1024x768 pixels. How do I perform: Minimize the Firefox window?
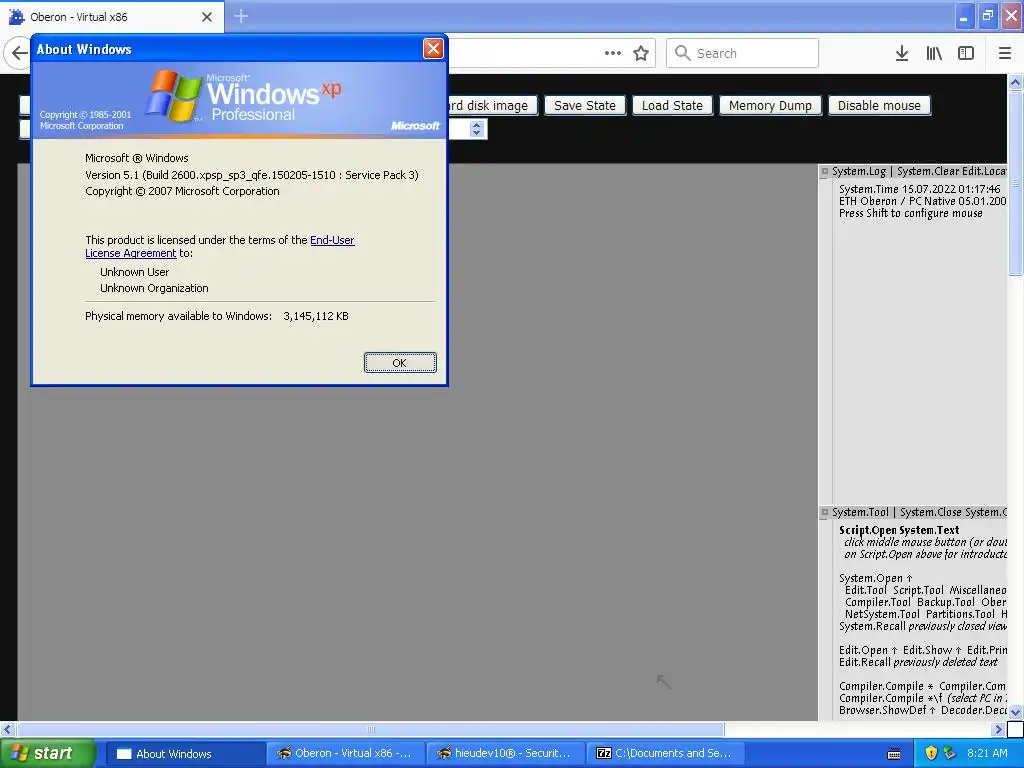pyautogui.click(x=964, y=16)
